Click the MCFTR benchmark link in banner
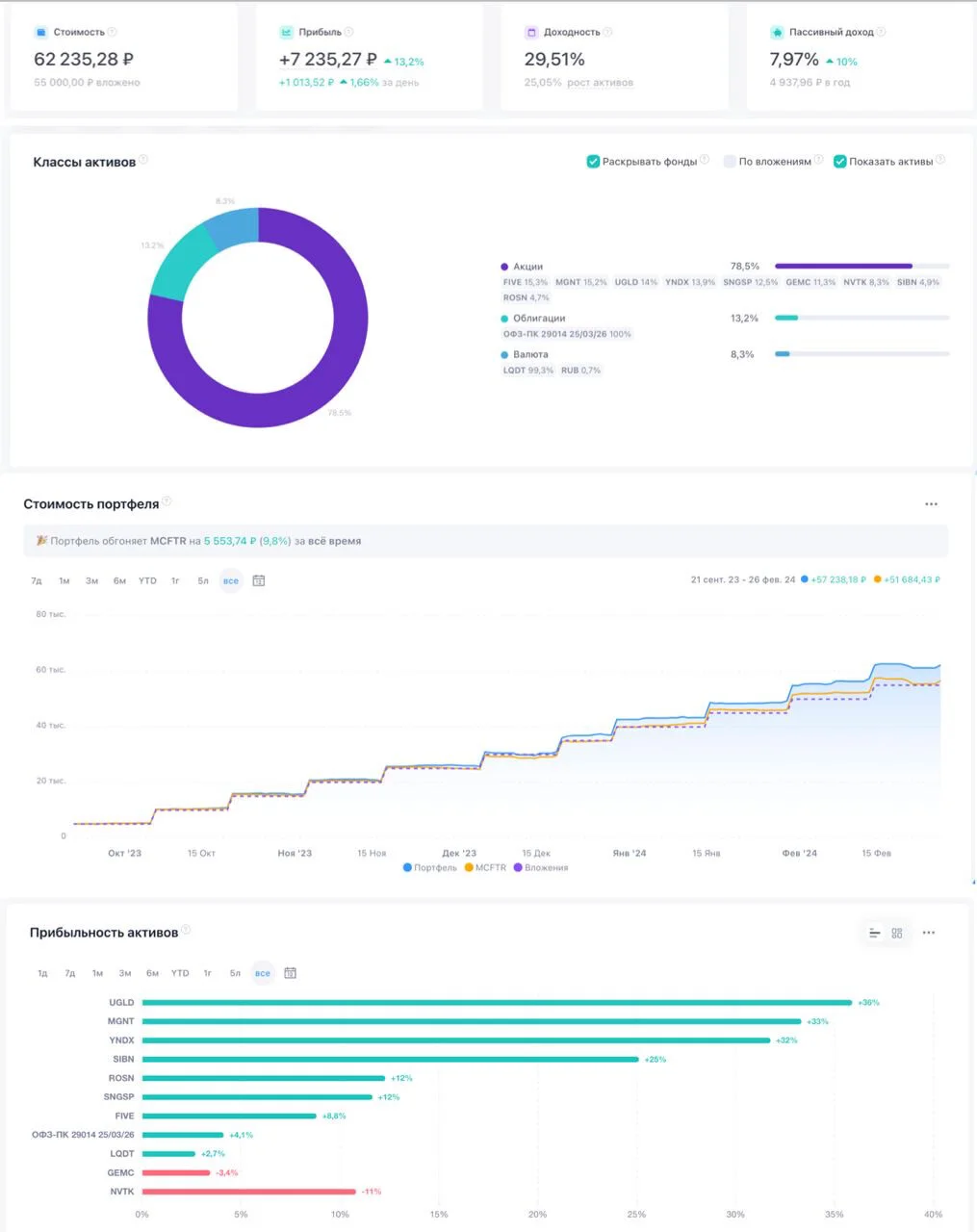Image resolution: width=977 pixels, height=1232 pixels. coord(167,541)
